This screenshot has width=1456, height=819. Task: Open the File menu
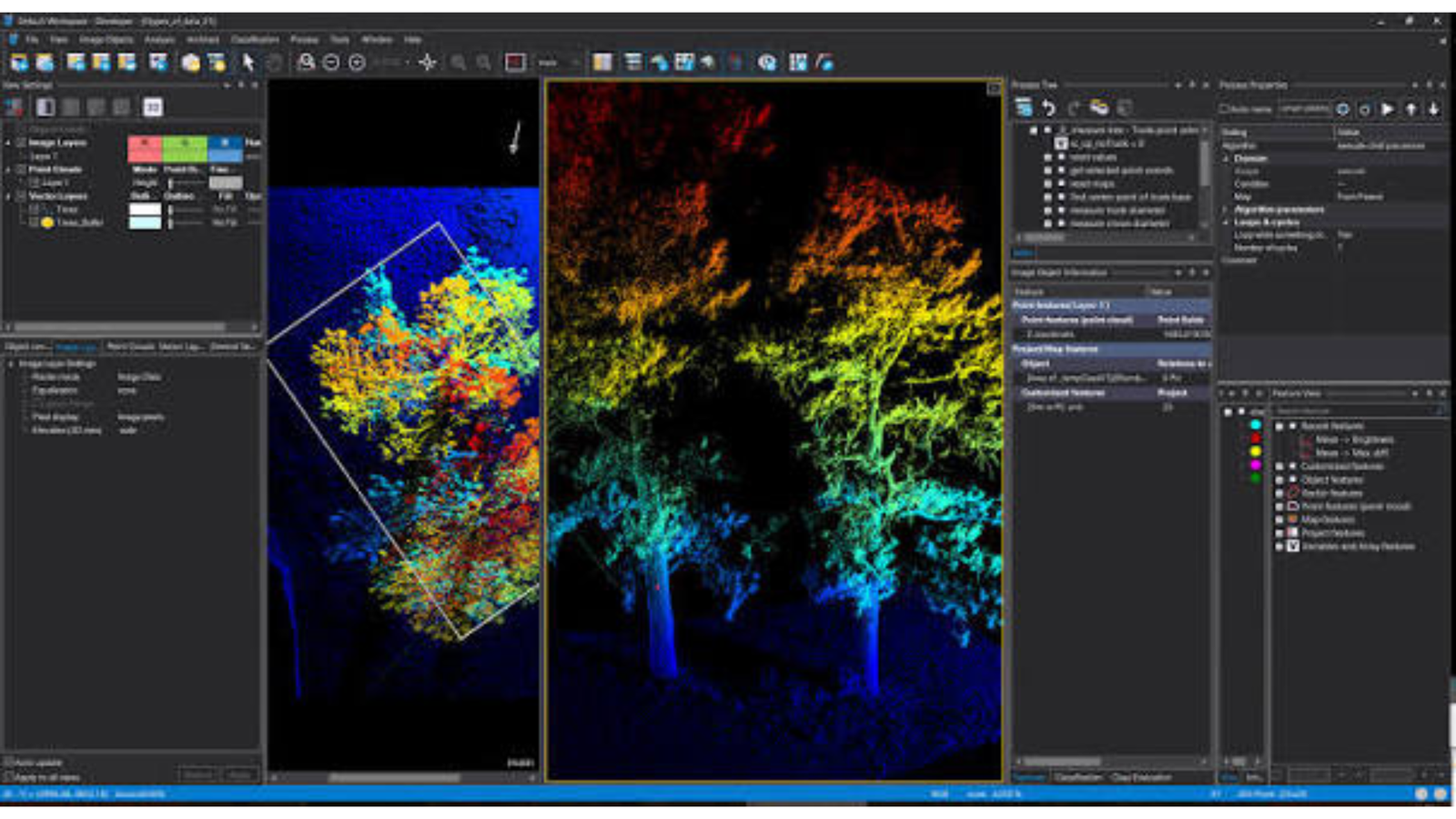click(x=32, y=40)
